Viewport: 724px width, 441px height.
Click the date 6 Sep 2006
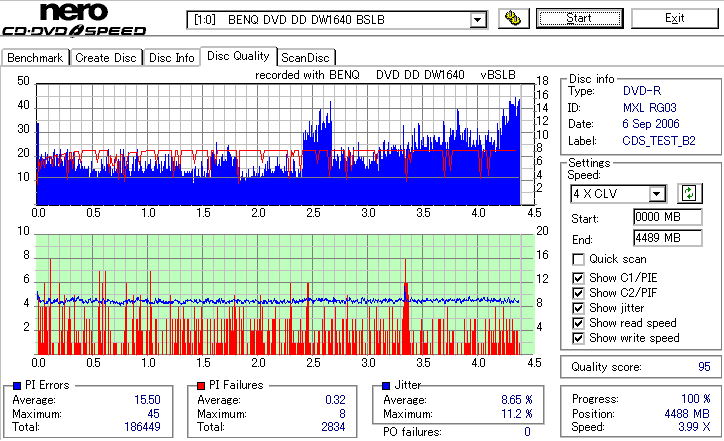point(651,124)
